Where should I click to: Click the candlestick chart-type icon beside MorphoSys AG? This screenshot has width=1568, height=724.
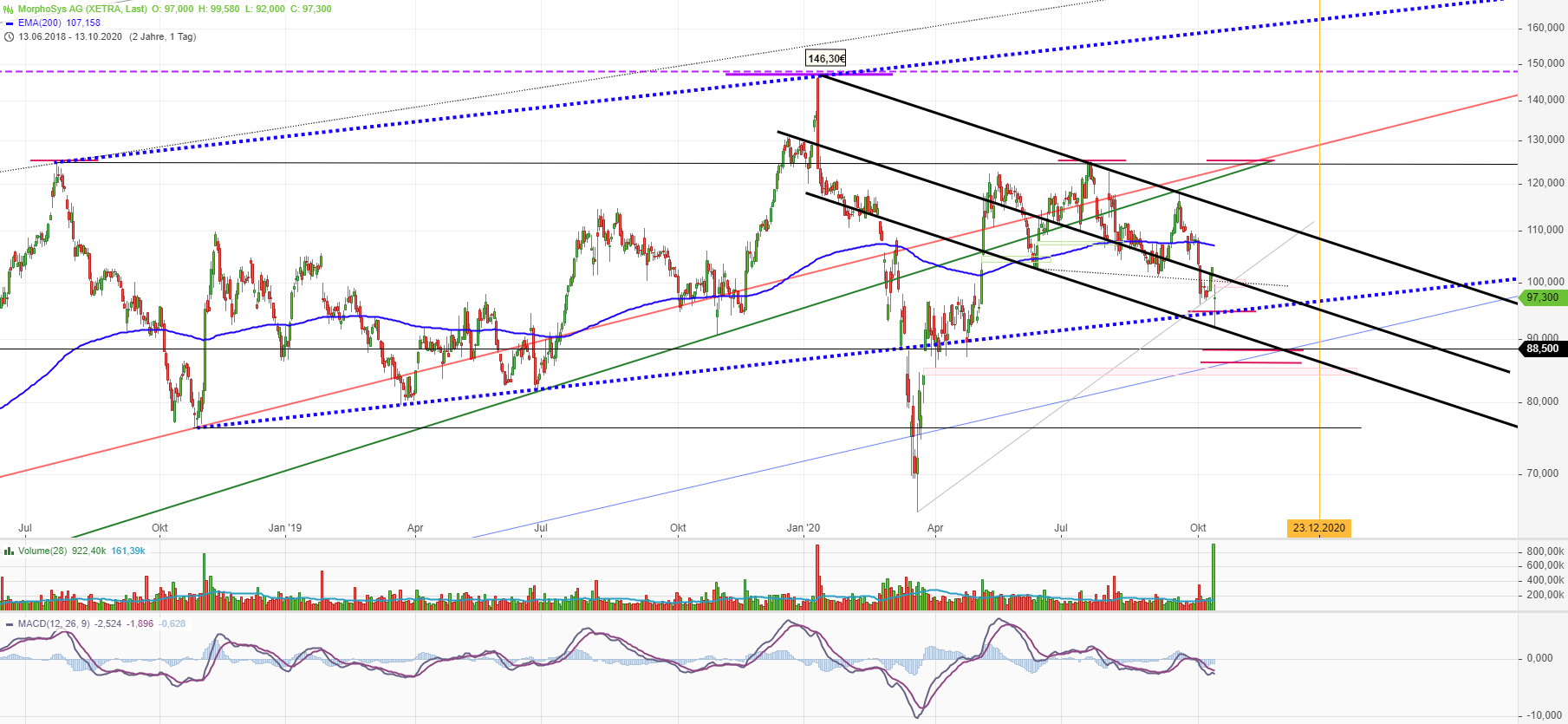click(9, 9)
